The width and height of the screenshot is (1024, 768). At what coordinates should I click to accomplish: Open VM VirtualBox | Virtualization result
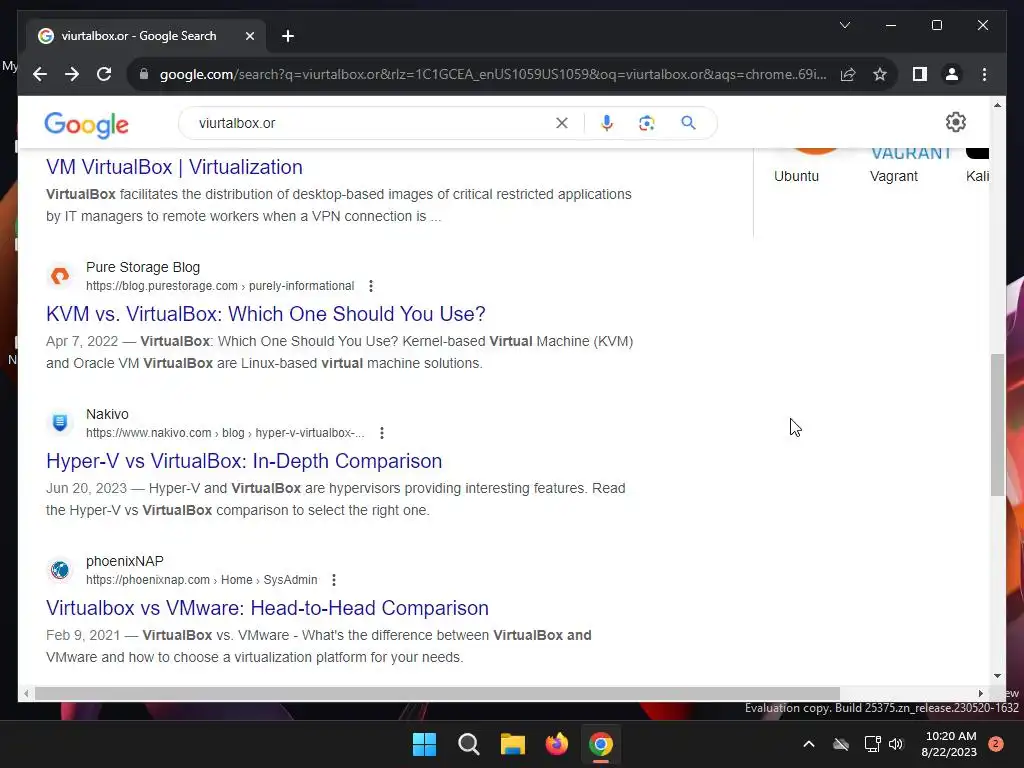pos(174,167)
